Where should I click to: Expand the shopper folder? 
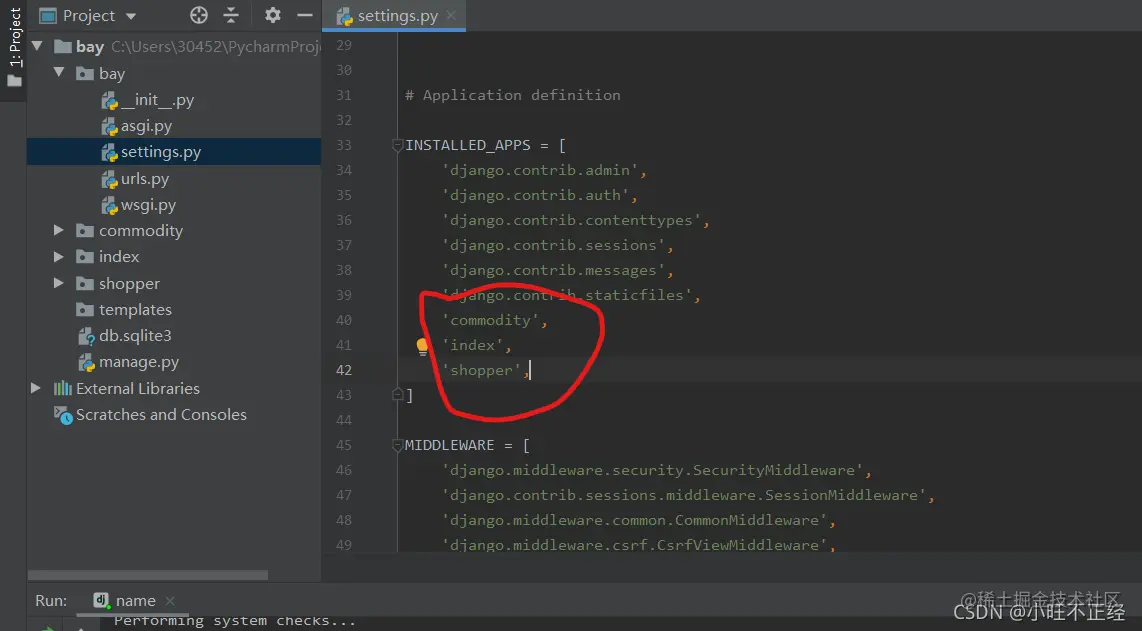[59, 283]
